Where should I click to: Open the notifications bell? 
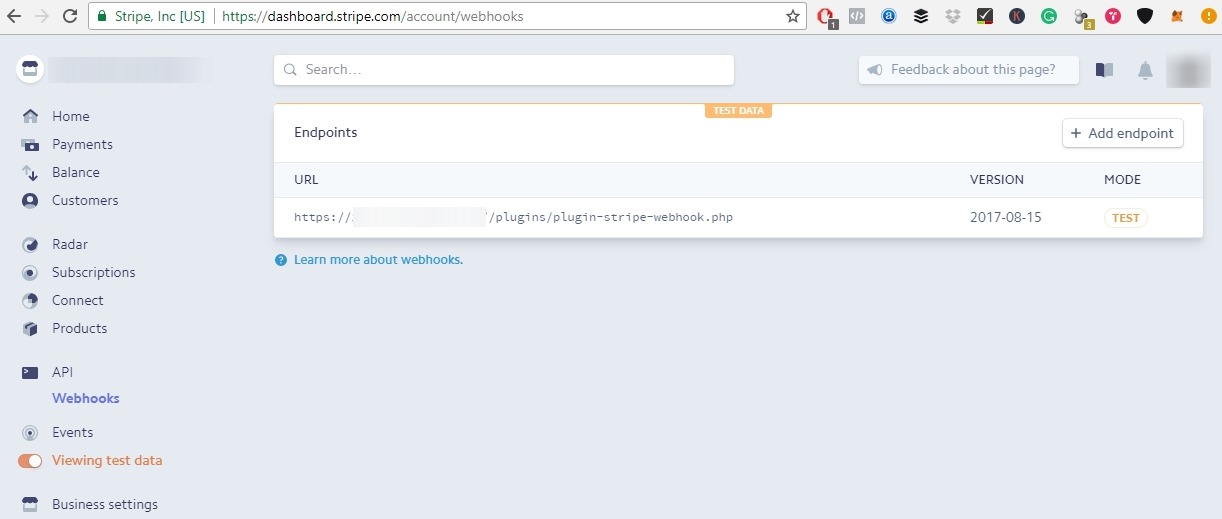1145,70
